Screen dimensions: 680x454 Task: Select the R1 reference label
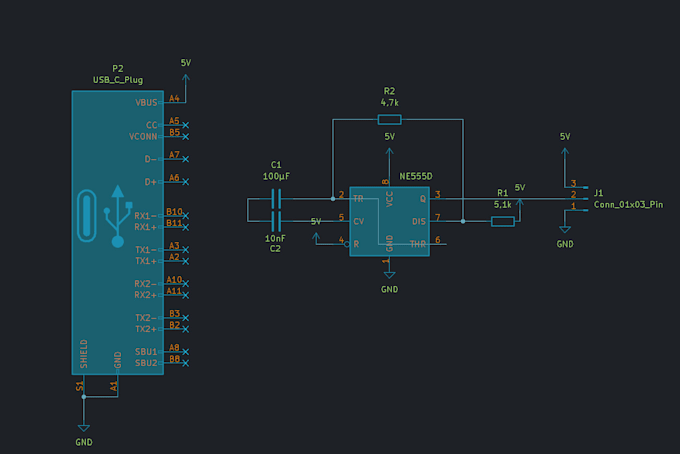tap(503, 193)
